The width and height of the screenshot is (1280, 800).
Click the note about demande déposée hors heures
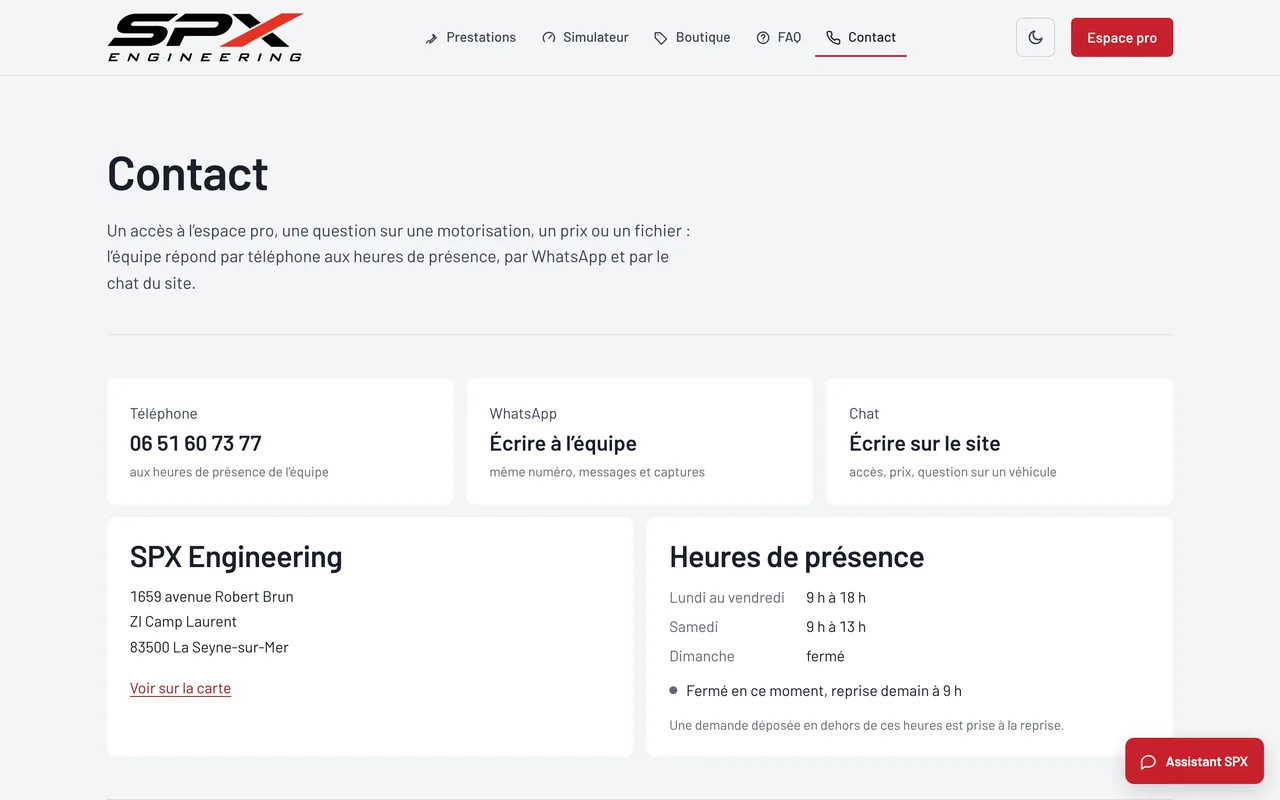pyautogui.click(x=866, y=725)
